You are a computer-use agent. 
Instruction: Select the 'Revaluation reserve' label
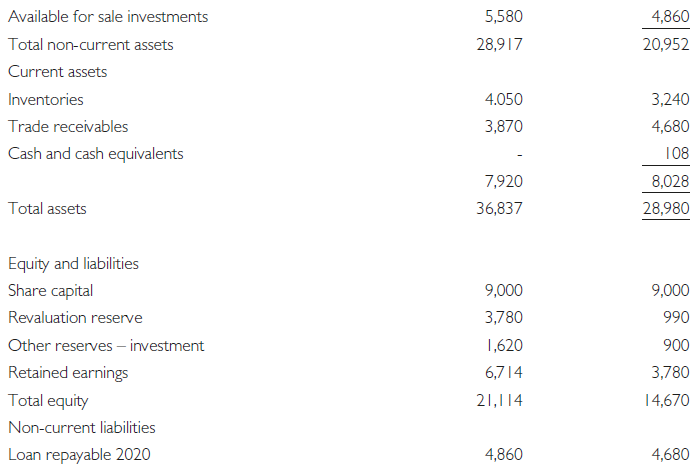[x=75, y=318]
